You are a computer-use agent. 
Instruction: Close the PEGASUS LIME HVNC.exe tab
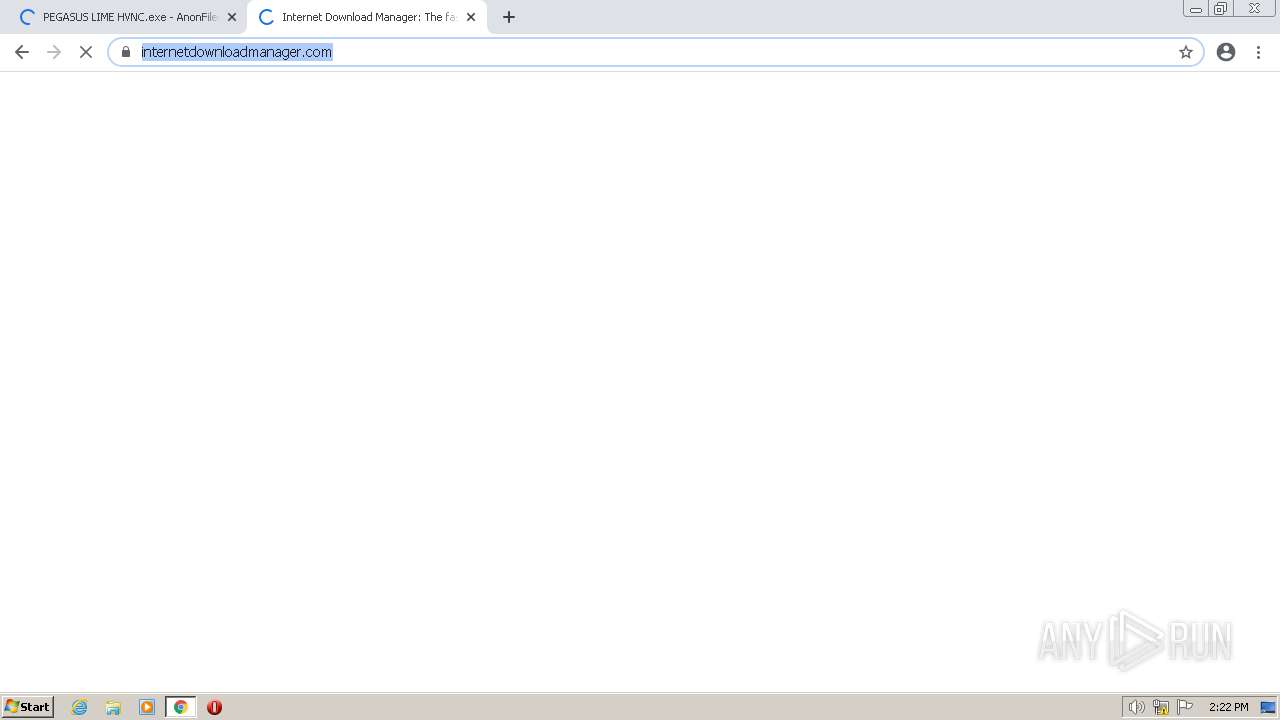coord(232,17)
